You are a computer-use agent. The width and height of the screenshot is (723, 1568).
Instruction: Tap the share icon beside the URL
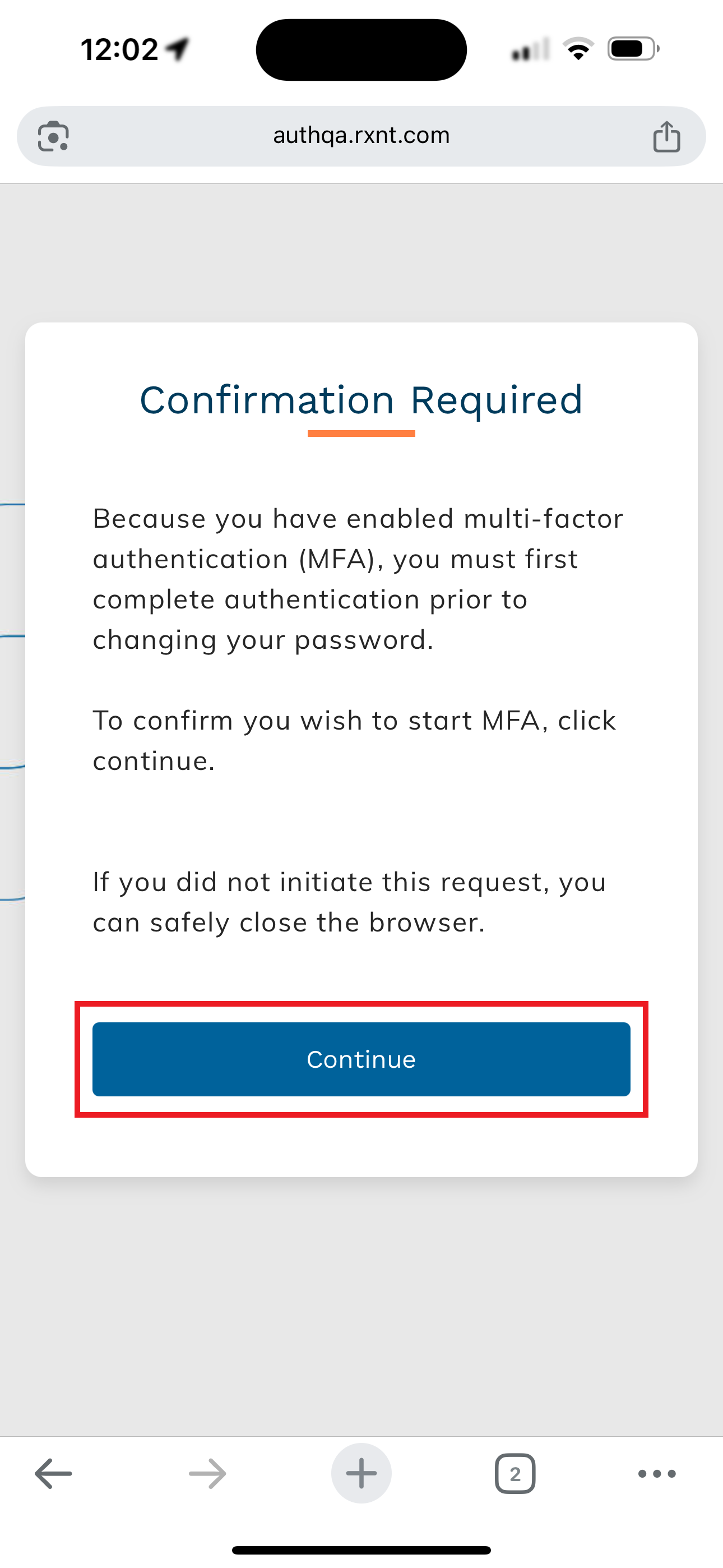tap(666, 136)
